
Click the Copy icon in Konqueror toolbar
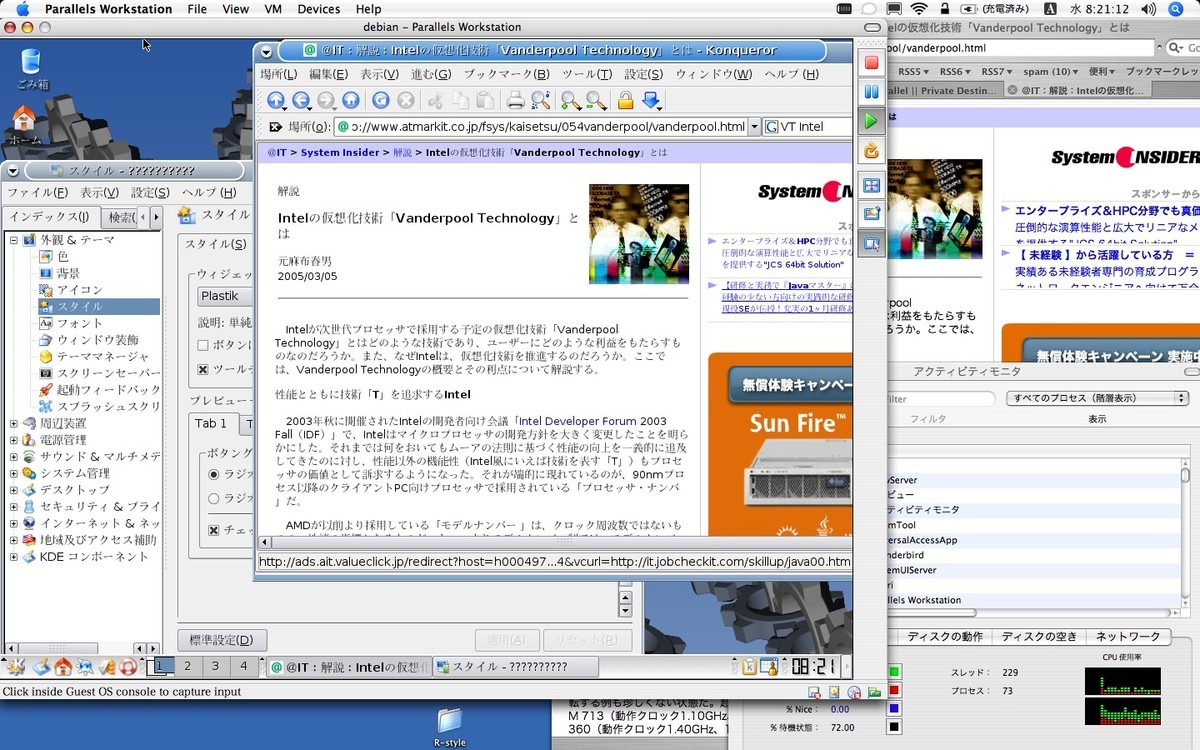click(459, 100)
